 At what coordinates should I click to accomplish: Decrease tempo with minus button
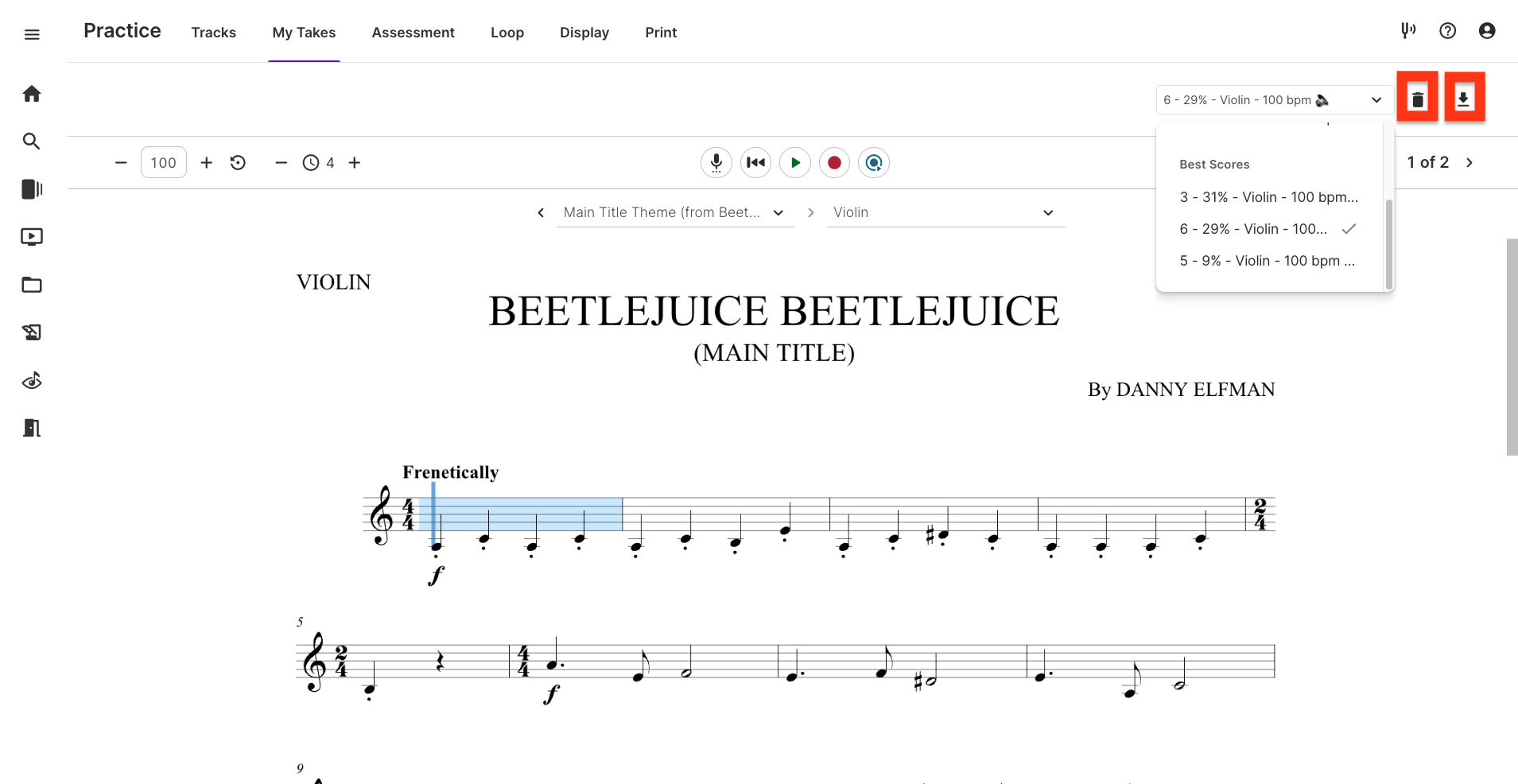click(x=121, y=163)
